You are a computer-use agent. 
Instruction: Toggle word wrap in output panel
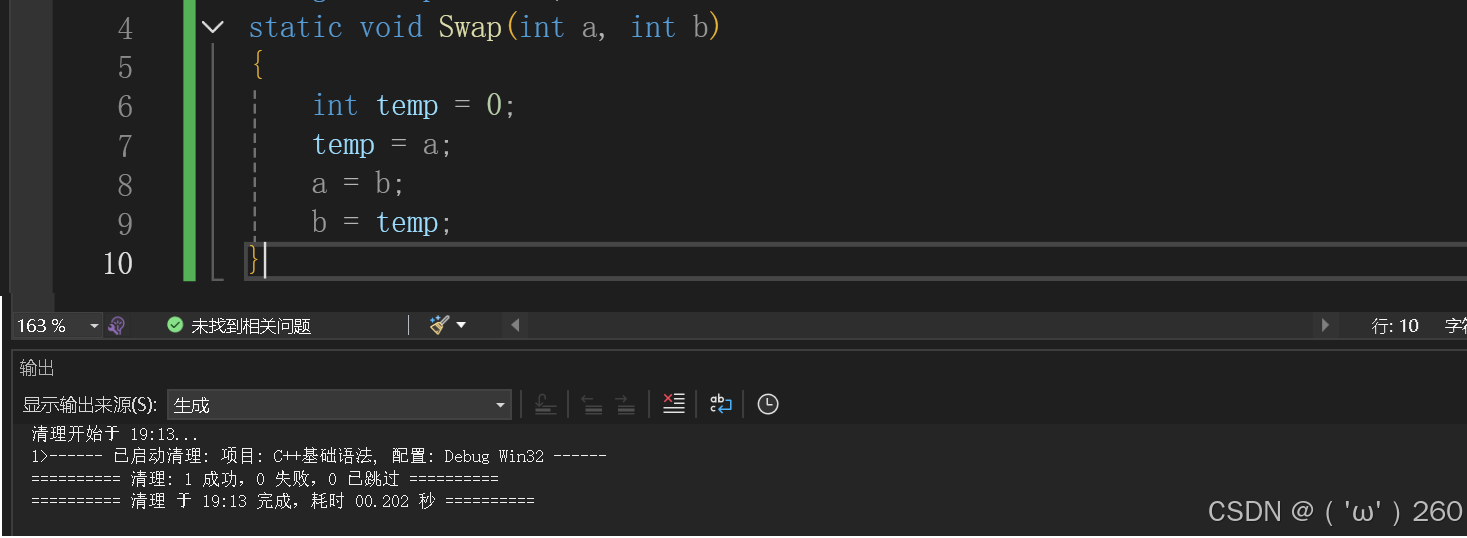pyautogui.click(x=721, y=404)
